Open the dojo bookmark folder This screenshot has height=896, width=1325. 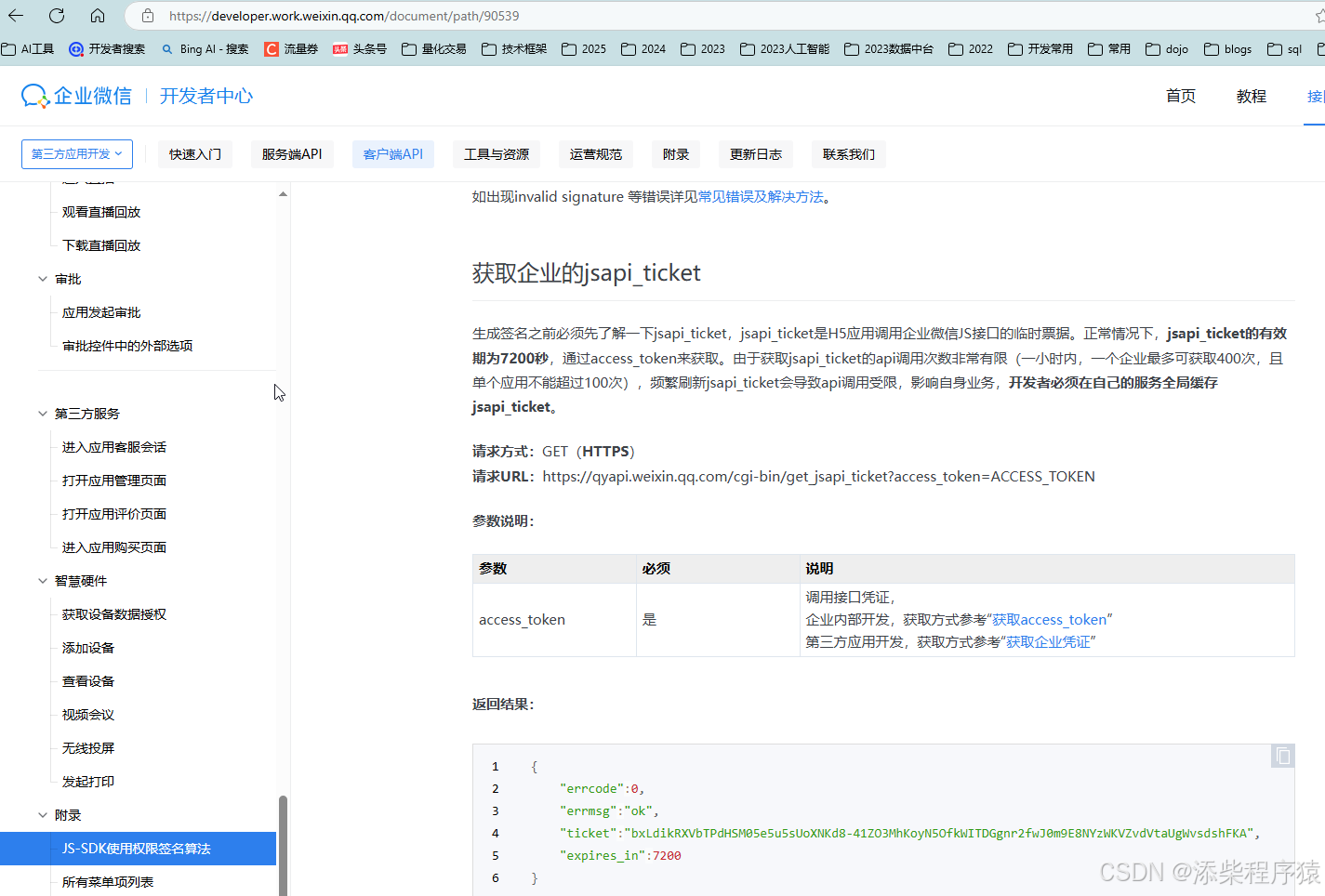(1167, 49)
